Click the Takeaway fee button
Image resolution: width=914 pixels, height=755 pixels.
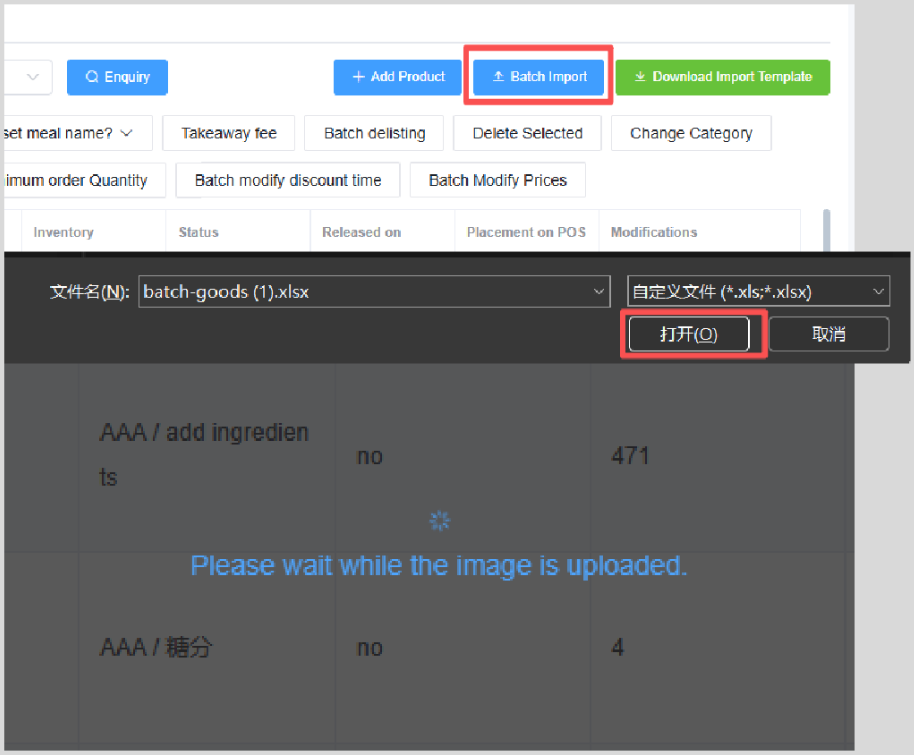pos(229,133)
